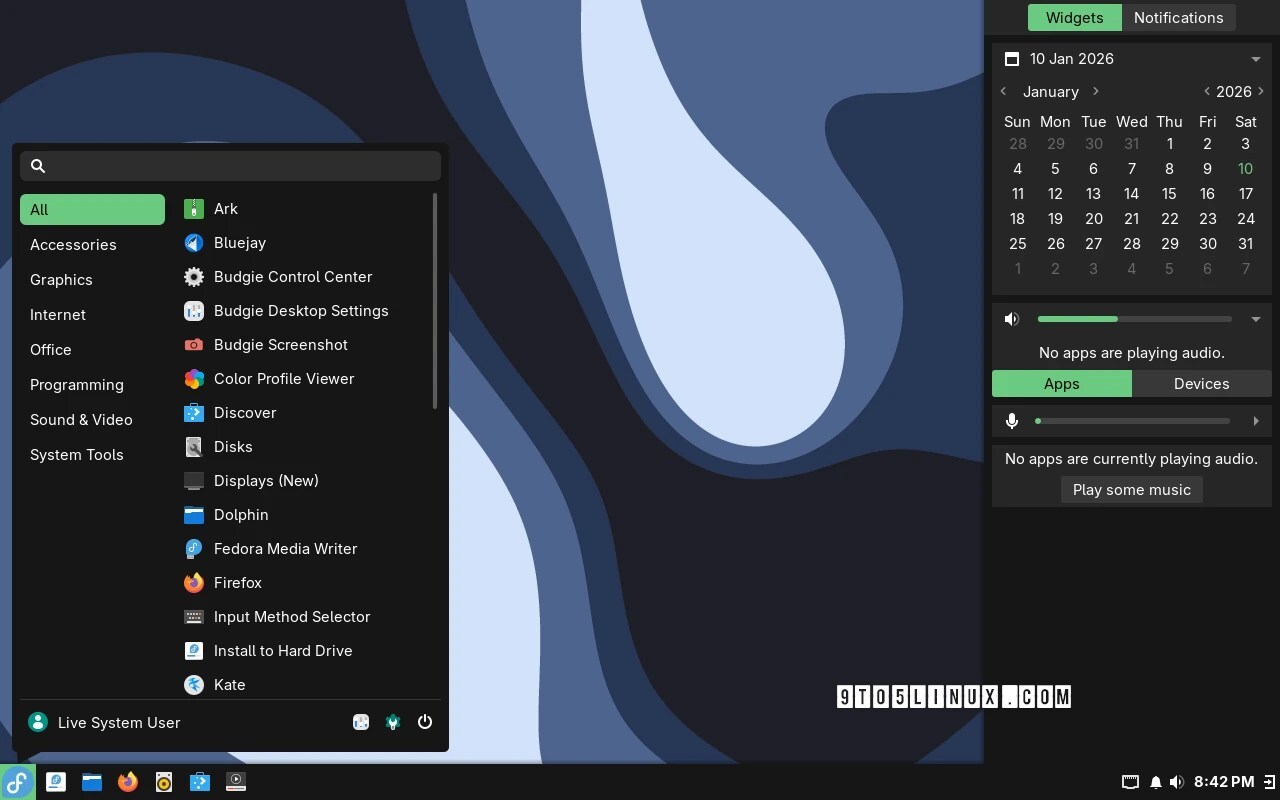Screen dimensions: 1280x800
Task: Toggle the Fedora menu button on panel
Action: tap(18, 782)
